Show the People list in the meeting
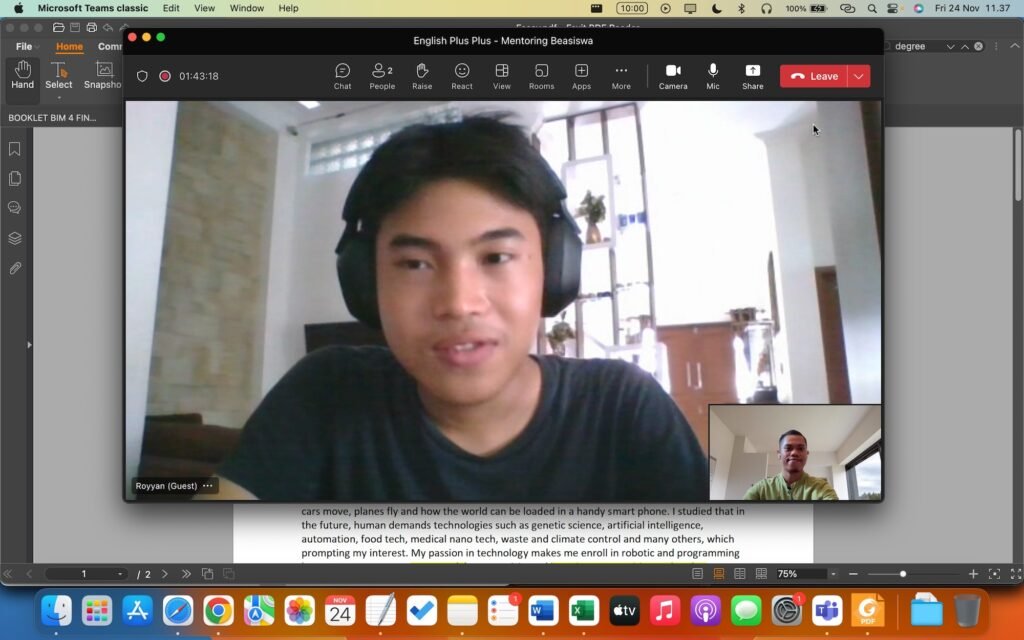 381,76
